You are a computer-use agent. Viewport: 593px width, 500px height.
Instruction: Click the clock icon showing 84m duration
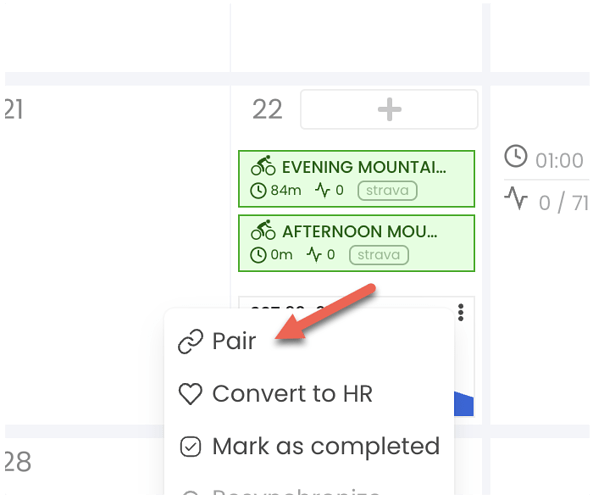[x=258, y=191]
